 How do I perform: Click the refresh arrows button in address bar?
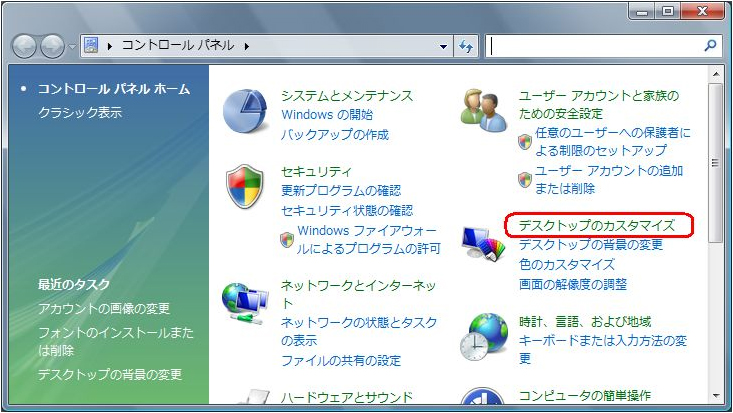[x=466, y=46]
